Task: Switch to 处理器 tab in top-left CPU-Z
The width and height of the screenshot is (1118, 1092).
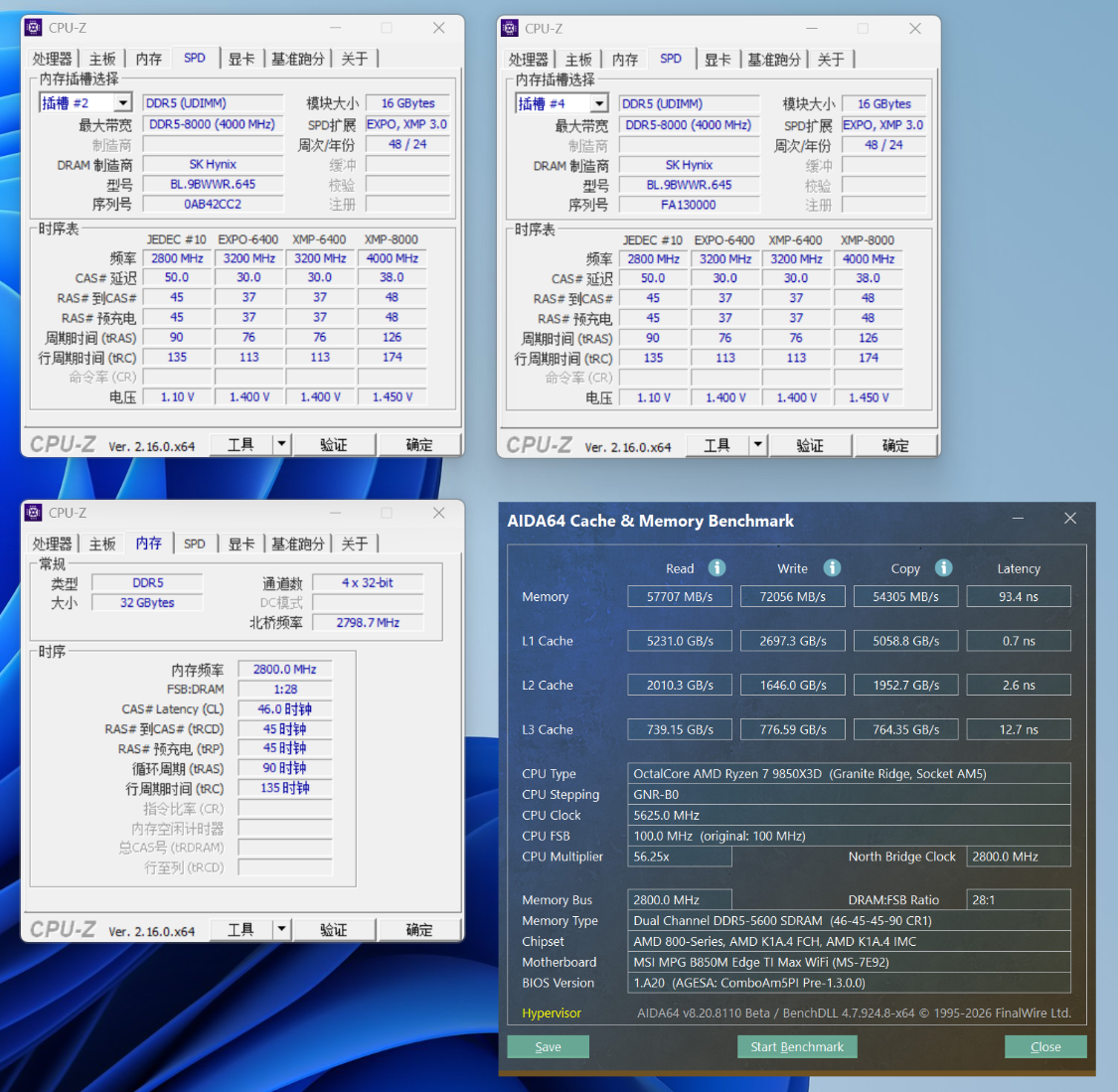Action: [52, 60]
